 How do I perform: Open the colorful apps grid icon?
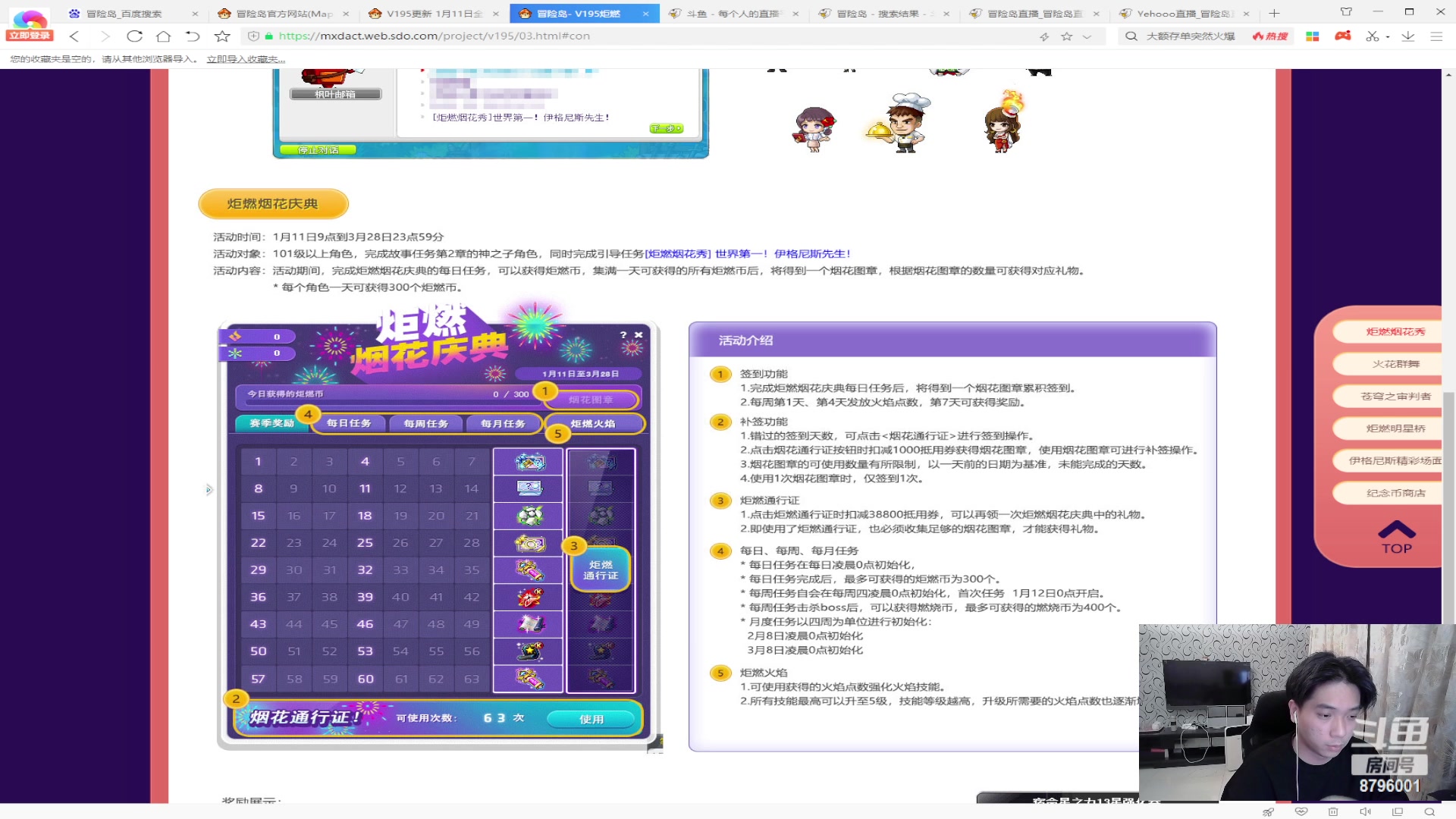click(x=1313, y=36)
